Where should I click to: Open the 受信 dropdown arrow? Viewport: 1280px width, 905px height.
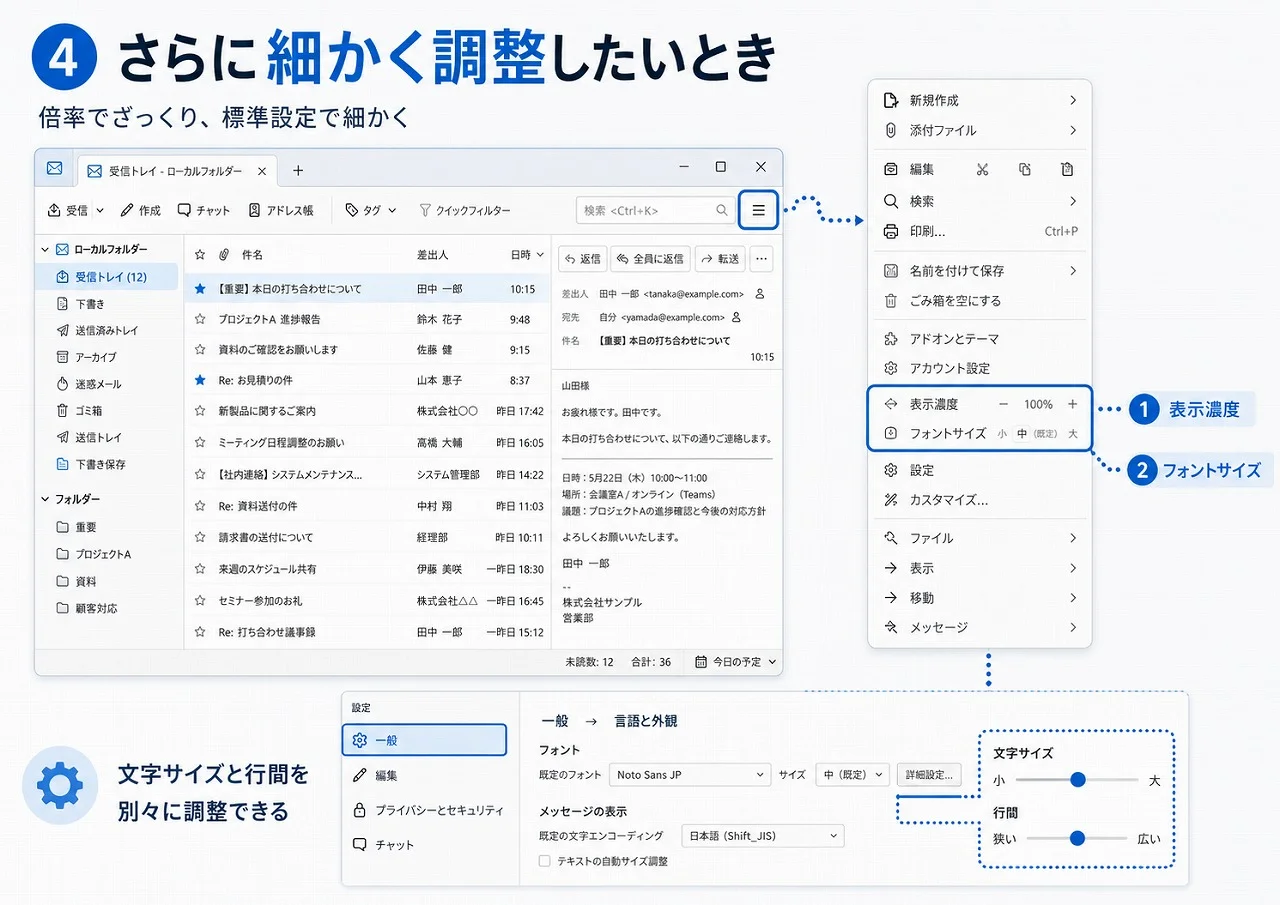coord(100,210)
